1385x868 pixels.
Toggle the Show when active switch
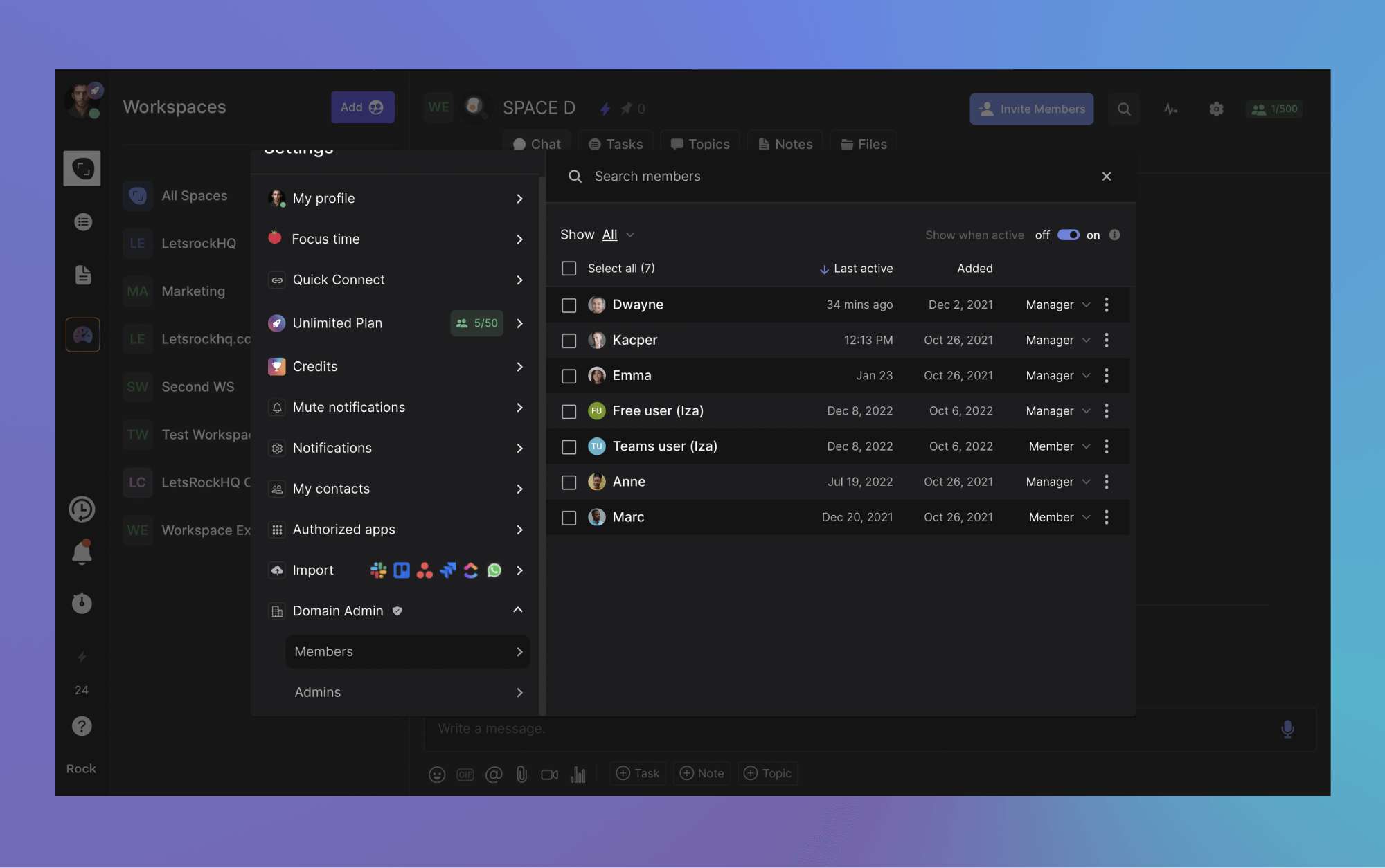[1068, 235]
